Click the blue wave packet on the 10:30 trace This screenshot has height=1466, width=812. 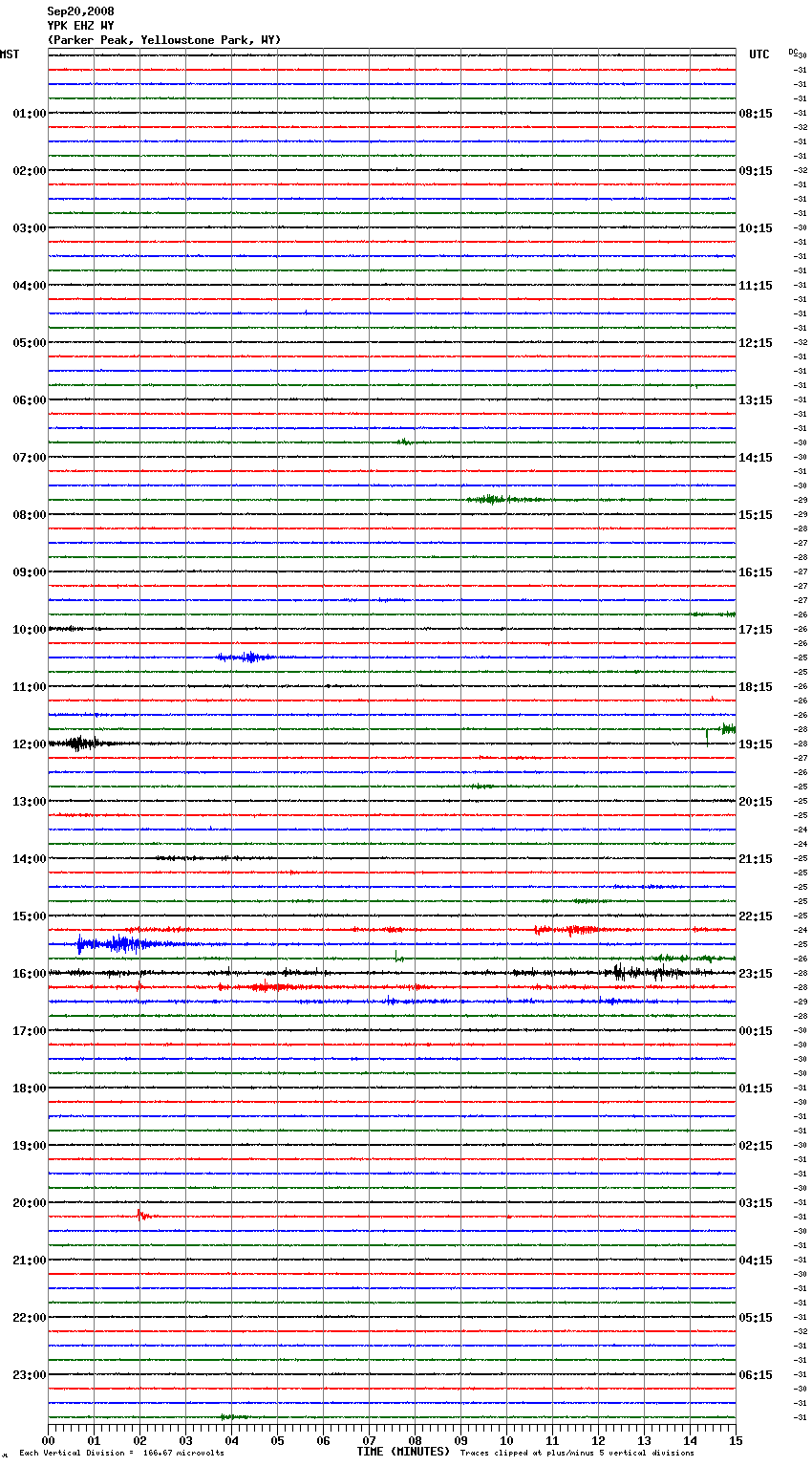[246, 658]
